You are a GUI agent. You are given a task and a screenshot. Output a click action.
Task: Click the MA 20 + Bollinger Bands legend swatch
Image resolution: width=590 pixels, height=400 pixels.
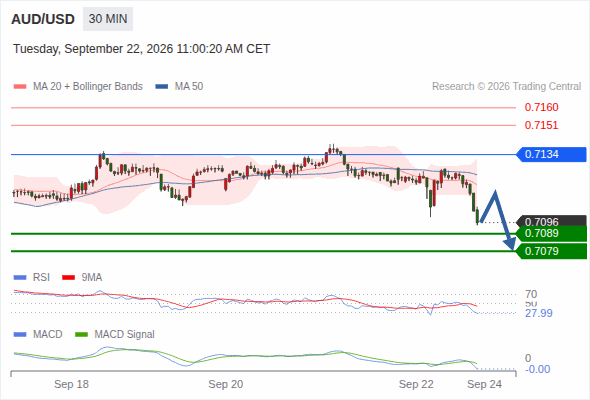(x=20, y=87)
